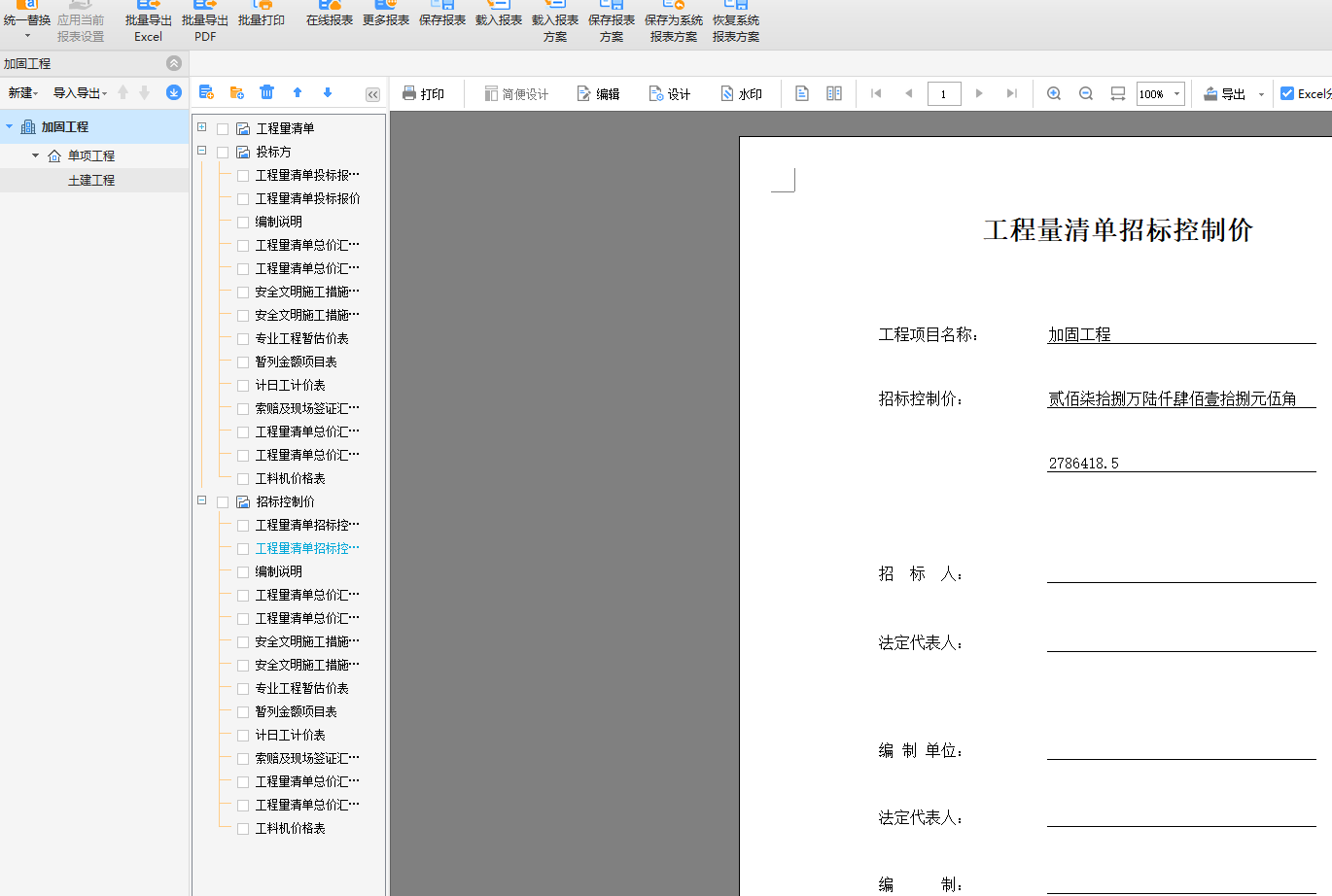Expand the 工程量清单 tree node
The width and height of the screenshot is (1332, 896).
[x=201, y=127]
